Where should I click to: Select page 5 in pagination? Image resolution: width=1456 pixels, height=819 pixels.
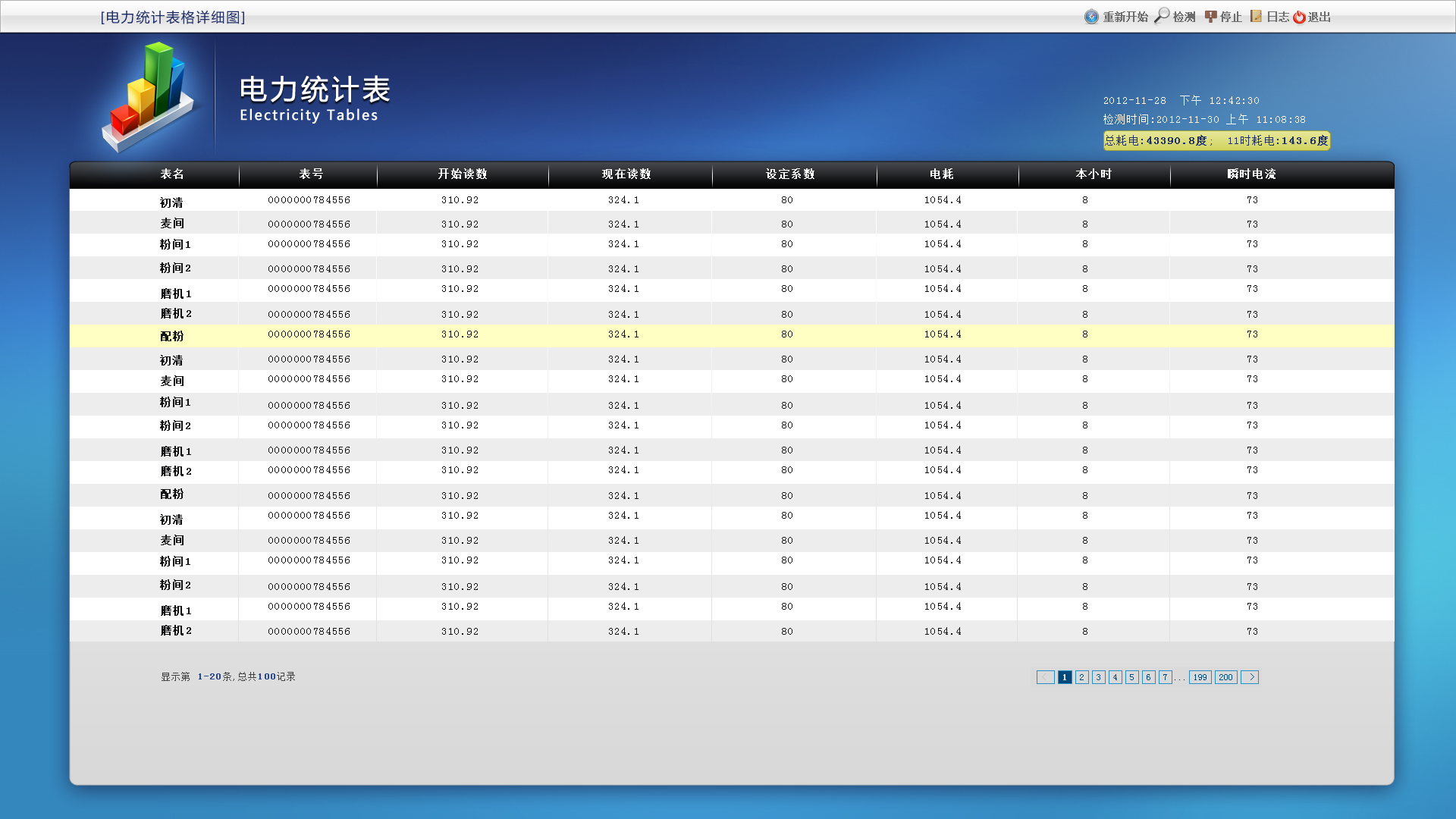pyautogui.click(x=1132, y=677)
